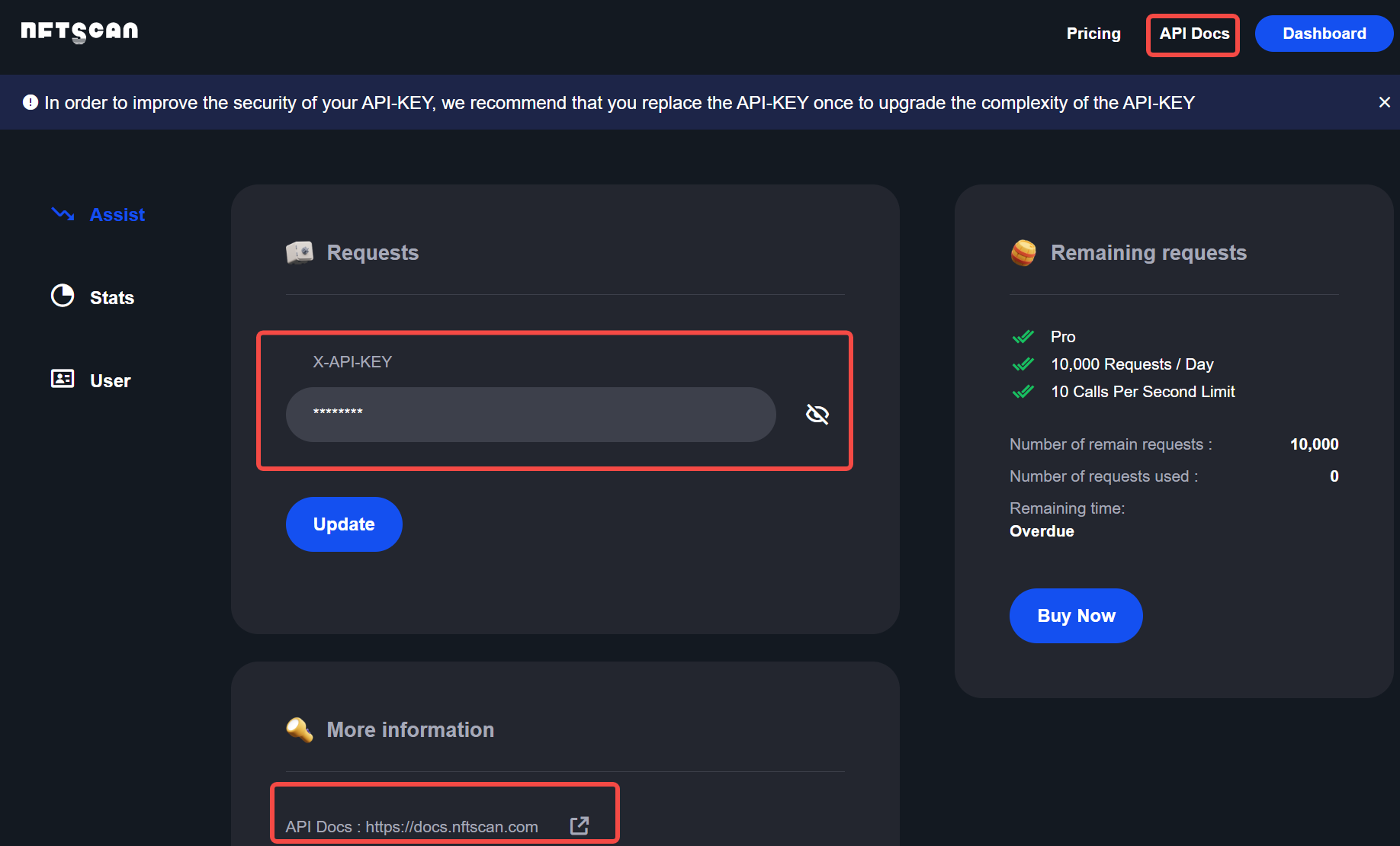The width and height of the screenshot is (1400, 846).
Task: Open API Docs in the top navigation
Action: (x=1194, y=34)
